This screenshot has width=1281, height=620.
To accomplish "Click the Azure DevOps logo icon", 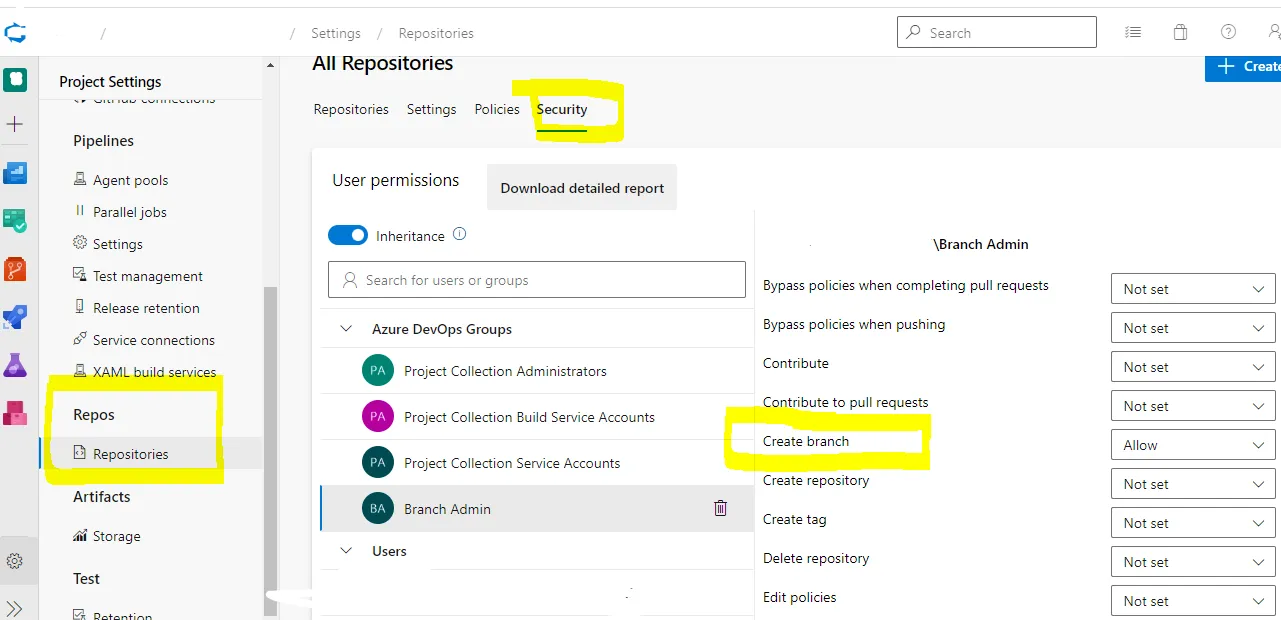I will click(15, 34).
